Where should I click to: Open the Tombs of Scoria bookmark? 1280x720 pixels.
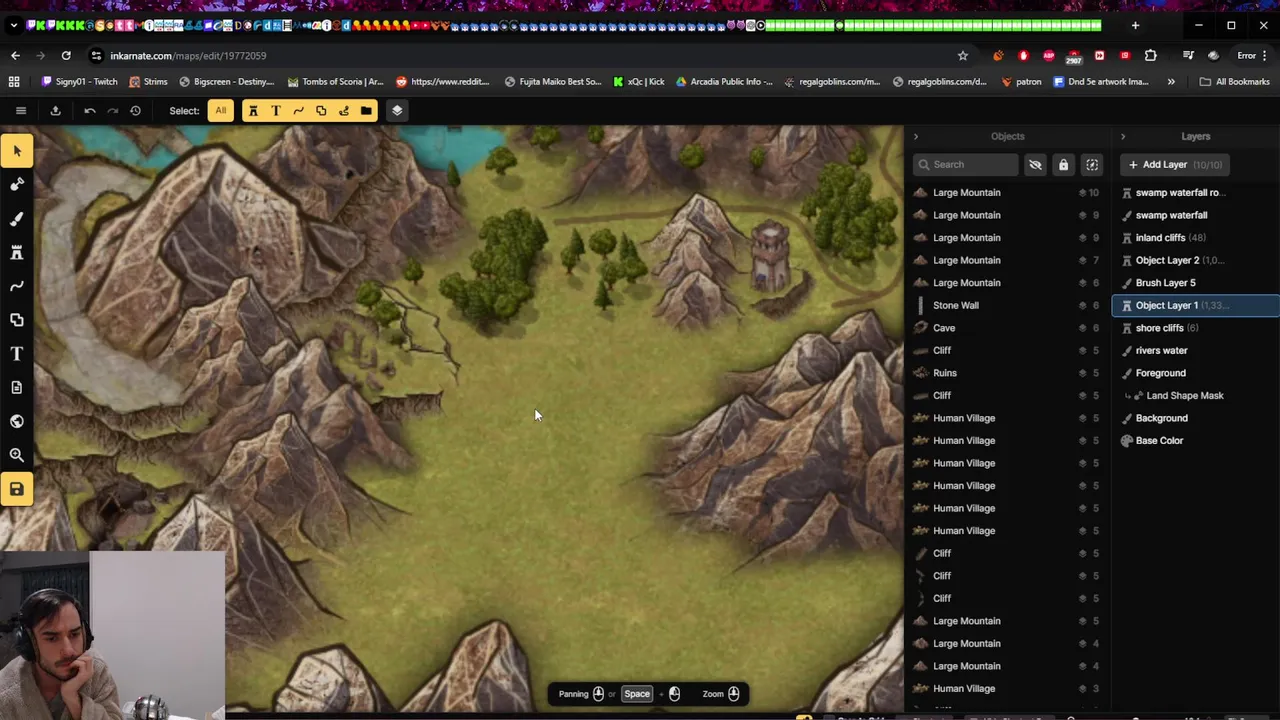(x=335, y=82)
